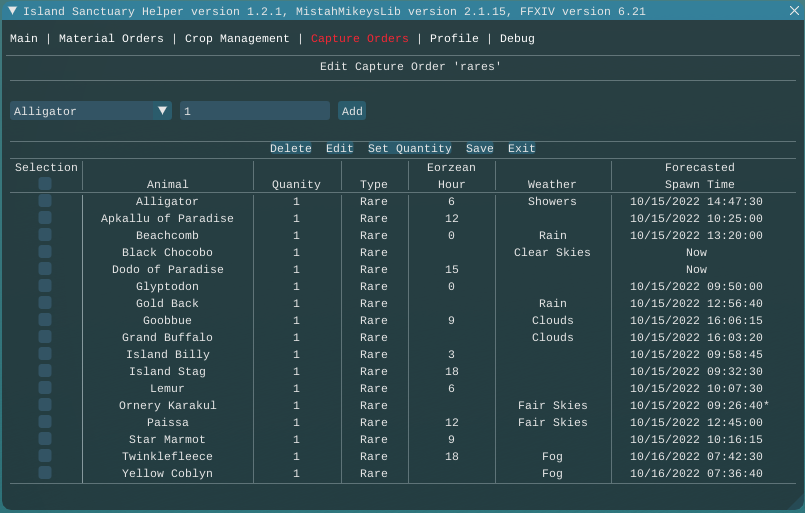Open the Material Orders tab

click(111, 39)
